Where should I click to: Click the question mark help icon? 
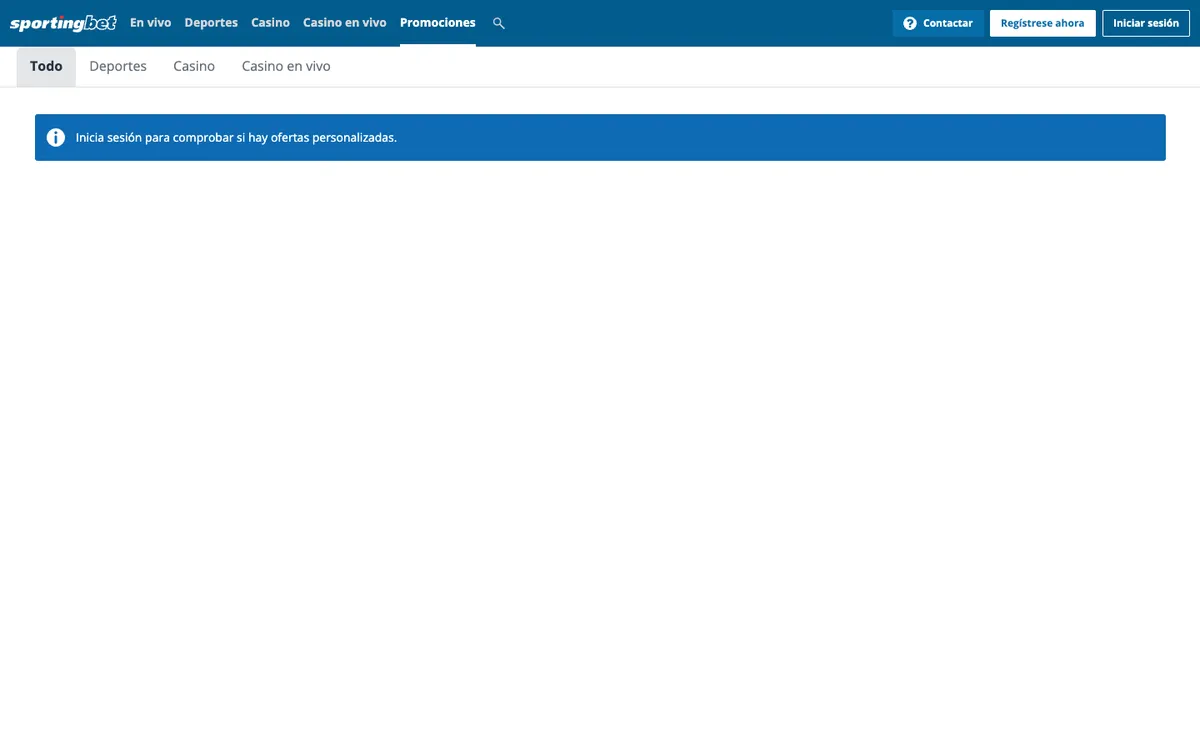pos(910,23)
